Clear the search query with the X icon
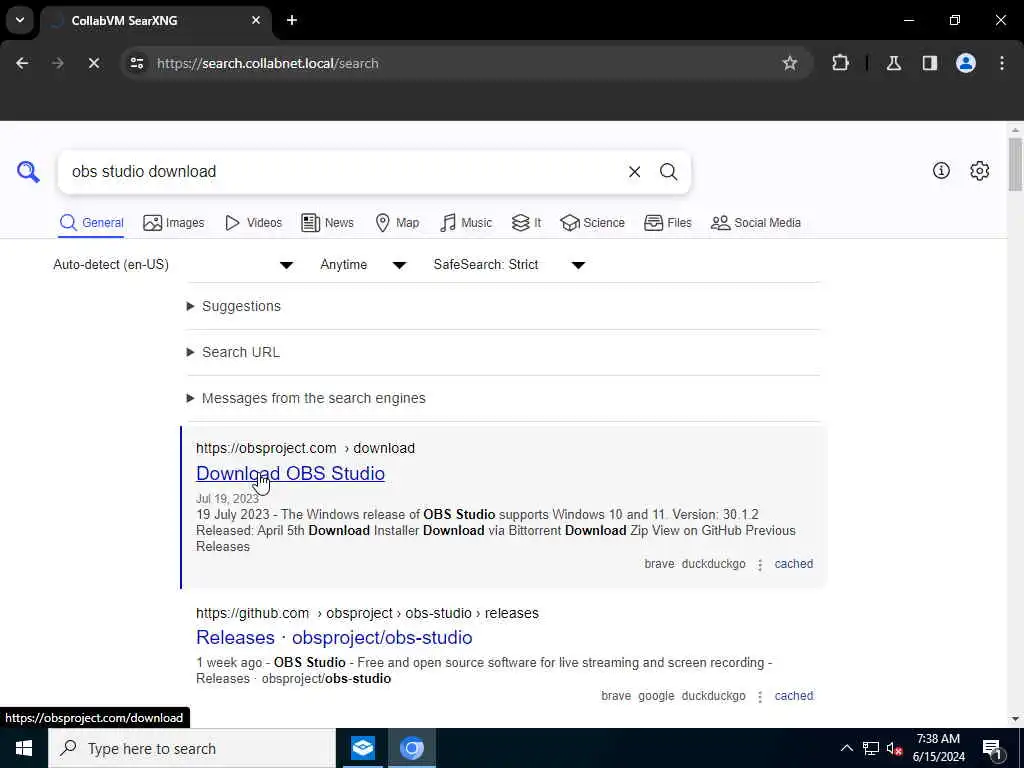1024x768 pixels. [634, 172]
